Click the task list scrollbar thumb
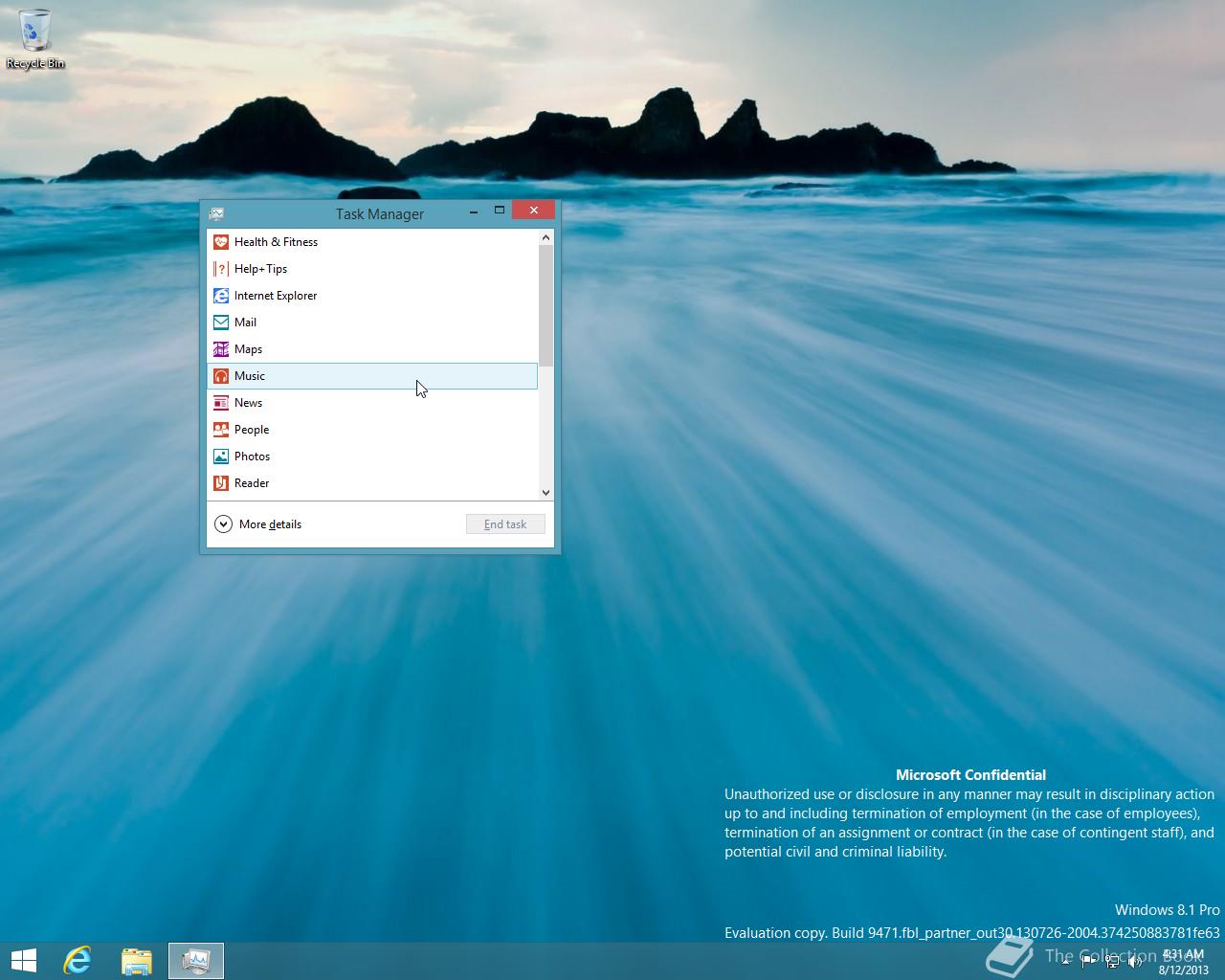 pos(546,306)
